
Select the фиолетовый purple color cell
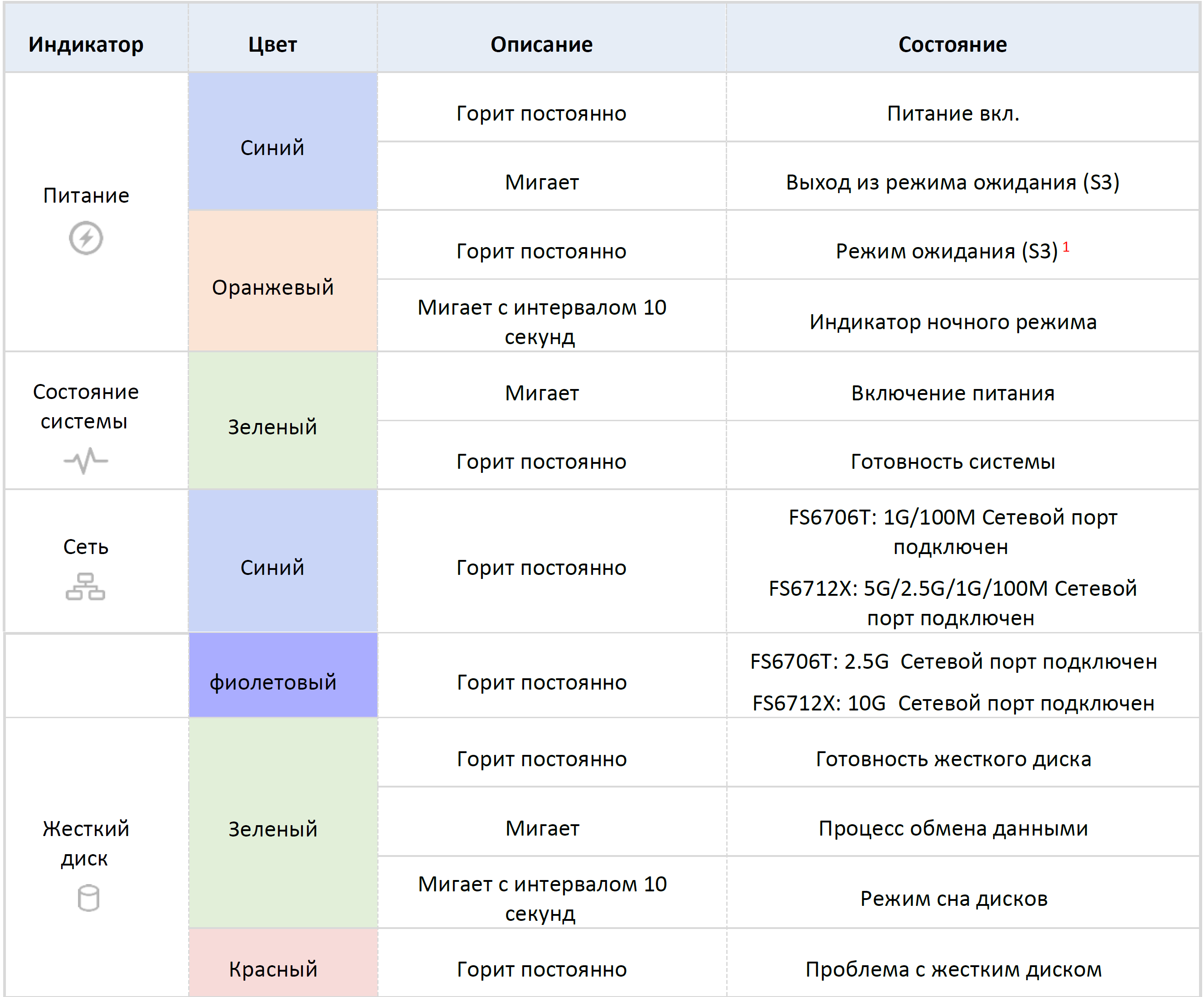pyautogui.click(x=273, y=682)
